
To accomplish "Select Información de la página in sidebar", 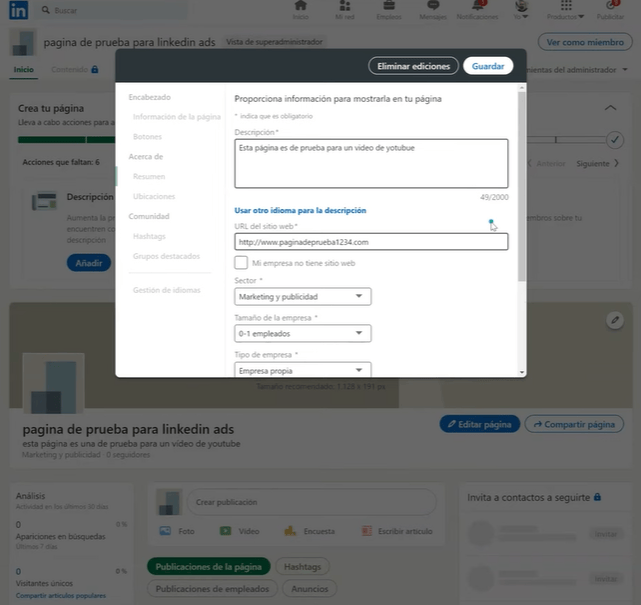I will (177, 117).
